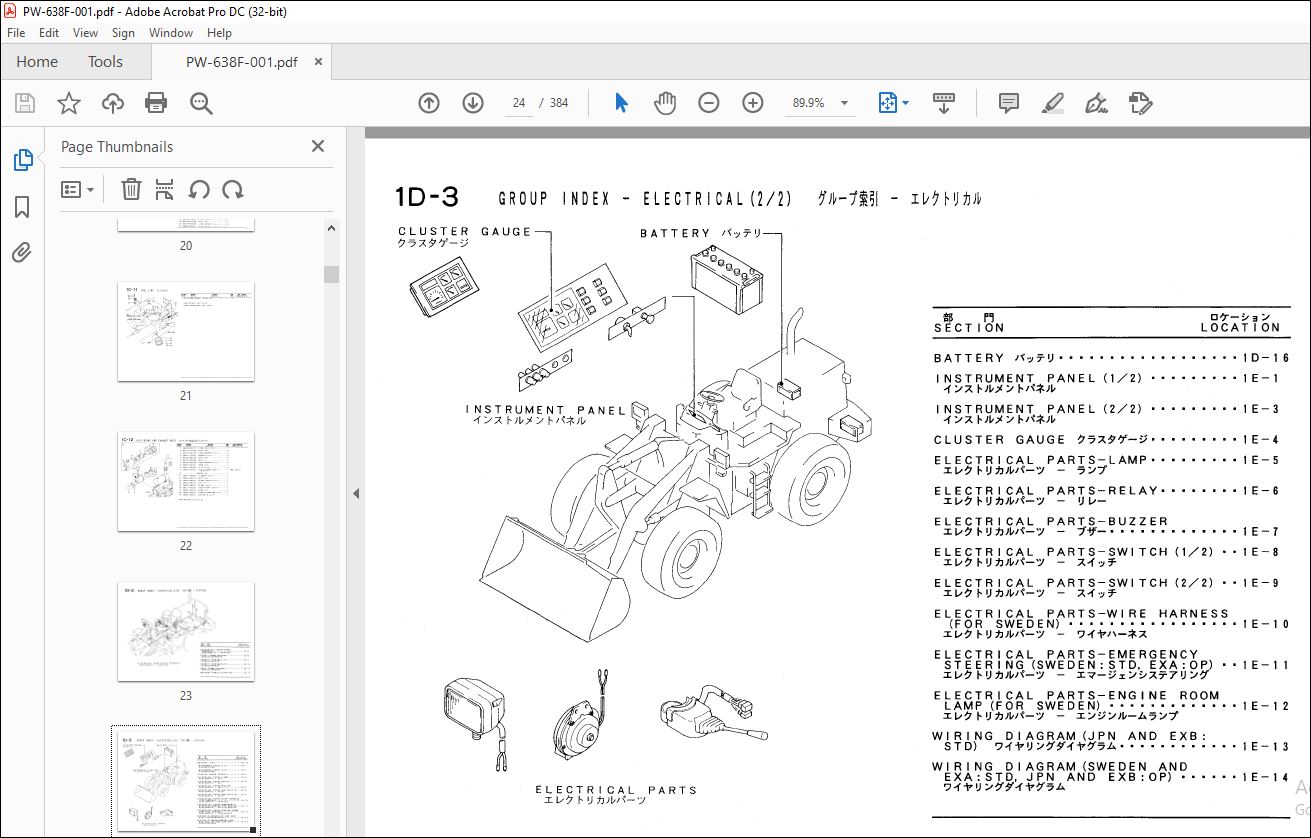Viewport: 1311px width, 838px height.
Task: Click INSTRUMENT PANEL (1/2) 1E-1 entry
Action: 1107,383
